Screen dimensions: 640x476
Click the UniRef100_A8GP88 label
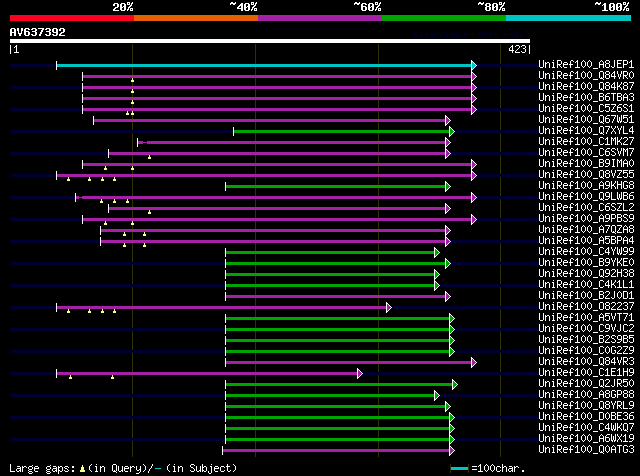click(x=586, y=395)
